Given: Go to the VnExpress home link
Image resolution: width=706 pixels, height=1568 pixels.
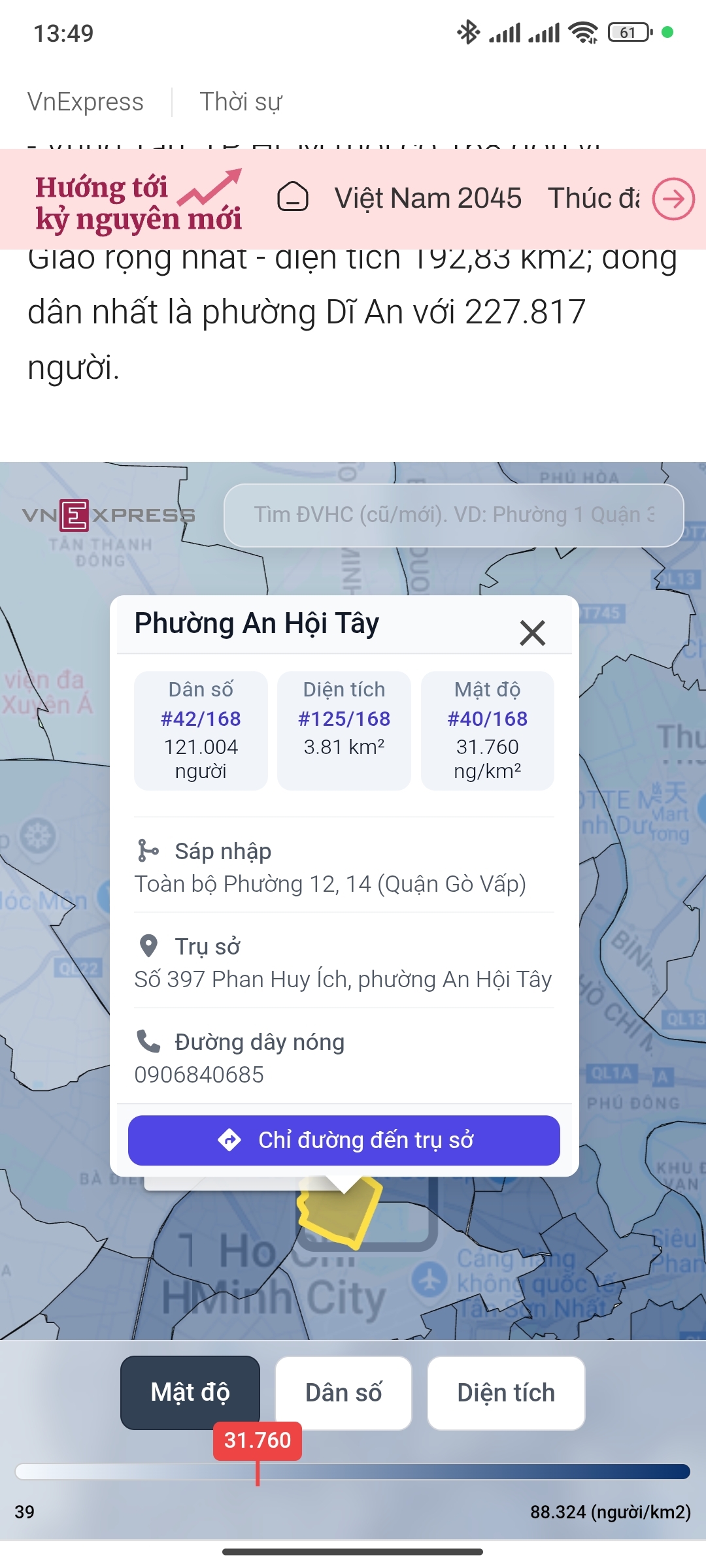Looking at the screenshot, I should 86,102.
